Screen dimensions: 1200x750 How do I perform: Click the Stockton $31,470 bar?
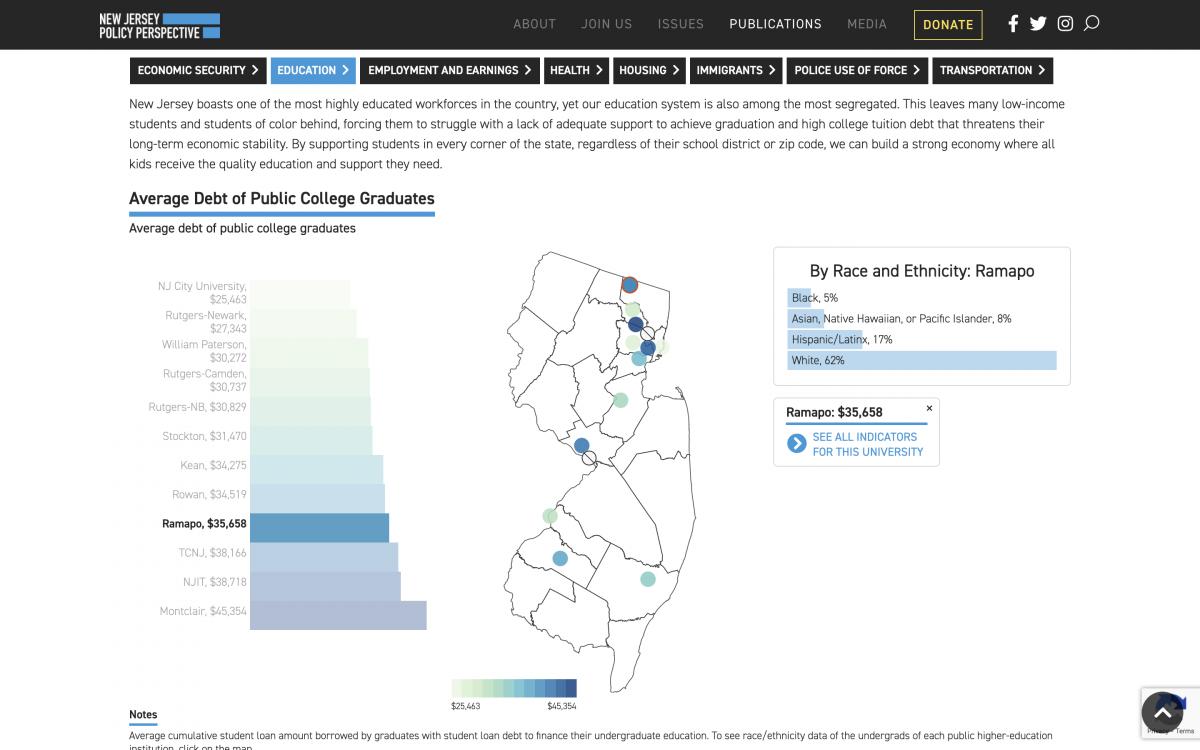[311, 438]
